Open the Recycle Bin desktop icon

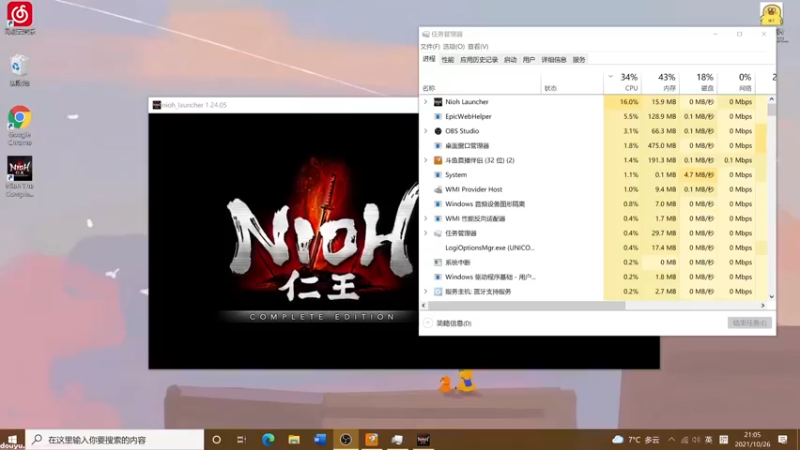[19, 70]
